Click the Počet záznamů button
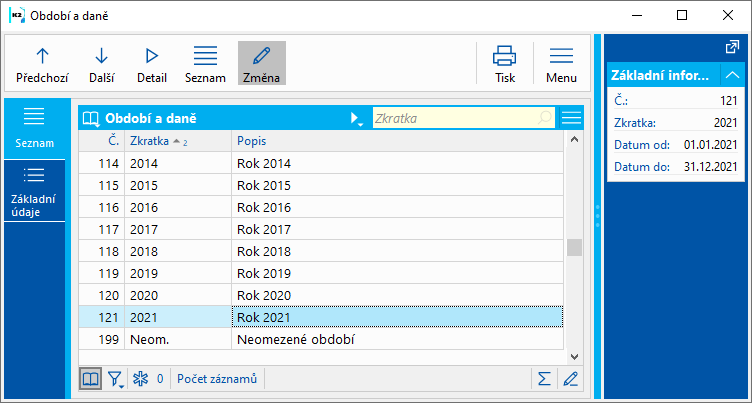 point(218,379)
